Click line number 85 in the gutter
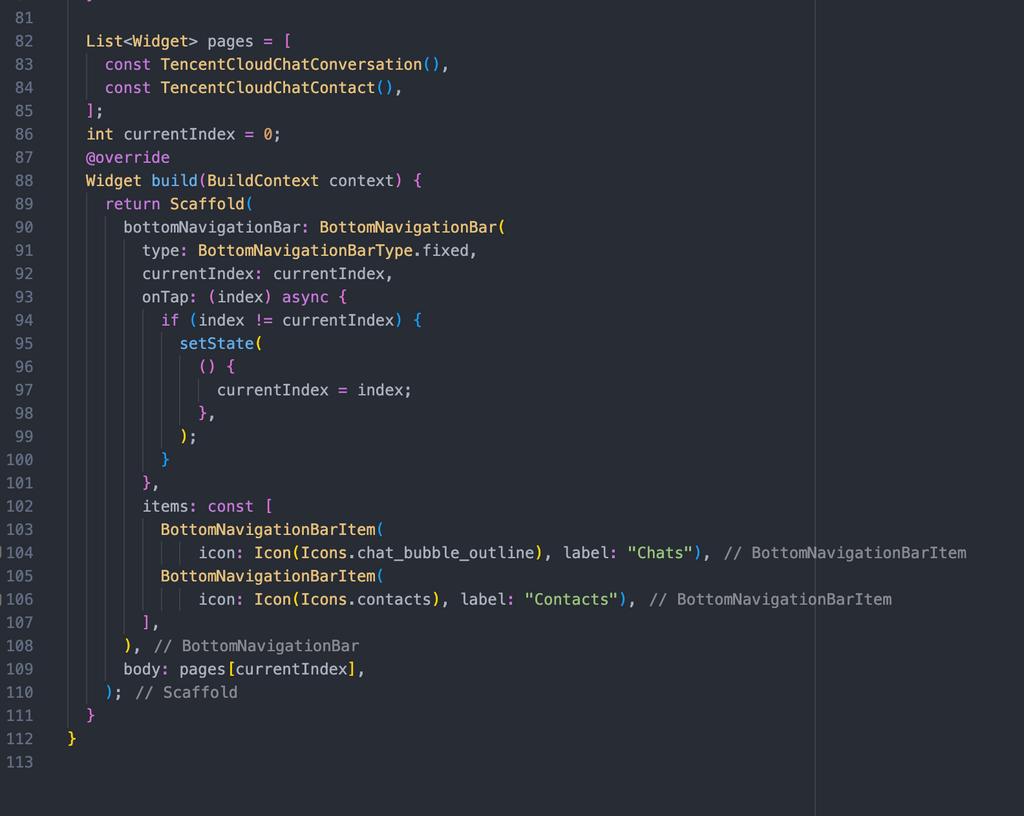This screenshot has height=816, width=1024. click(24, 111)
